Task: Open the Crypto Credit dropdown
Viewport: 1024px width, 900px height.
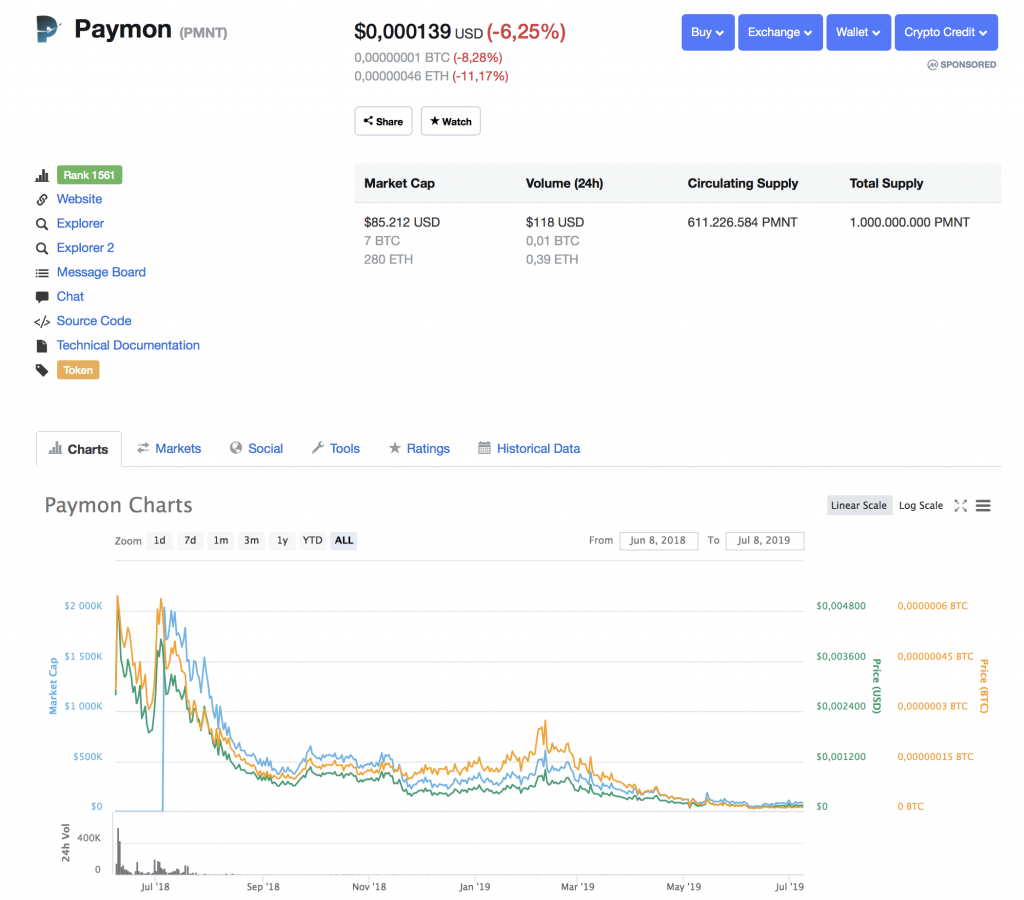Action: tap(946, 32)
